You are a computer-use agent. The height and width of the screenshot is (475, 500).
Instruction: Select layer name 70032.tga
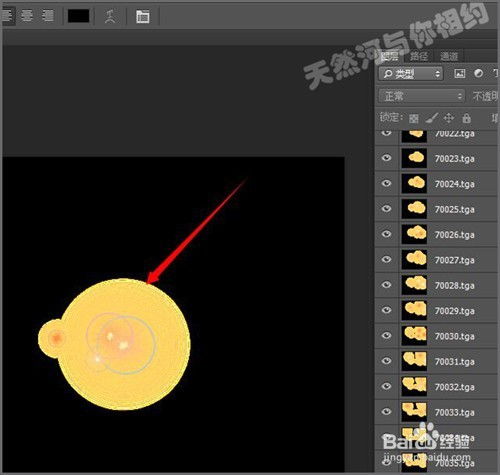[455, 387]
